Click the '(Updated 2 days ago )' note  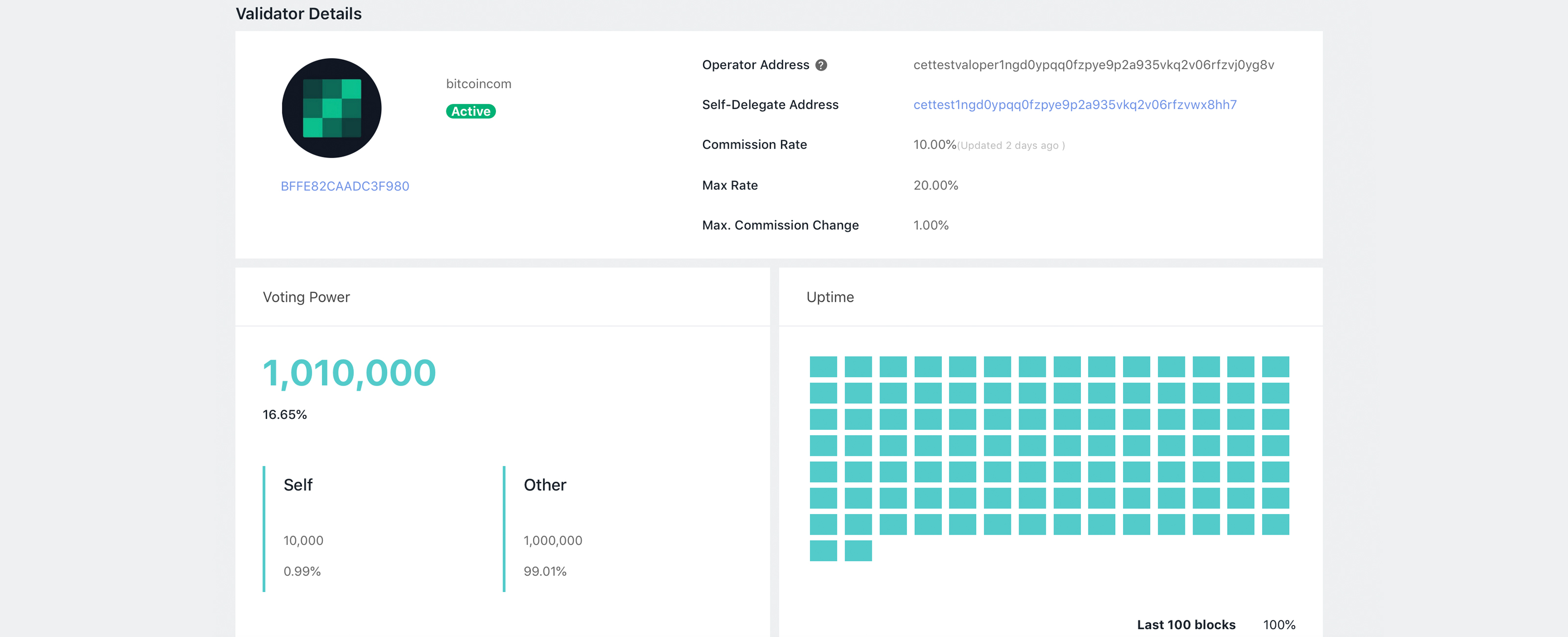[1011, 146]
